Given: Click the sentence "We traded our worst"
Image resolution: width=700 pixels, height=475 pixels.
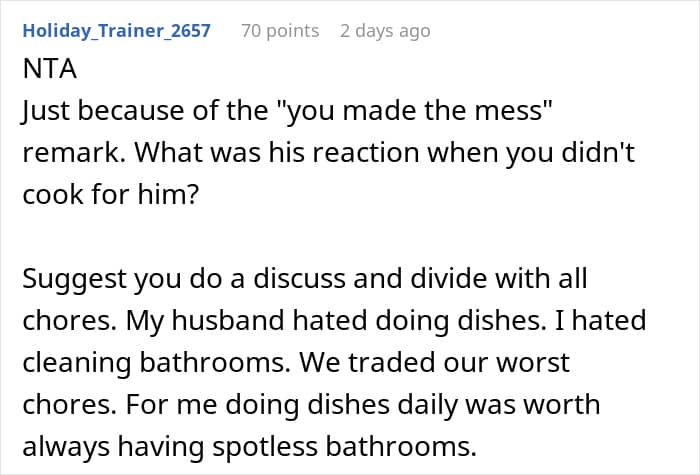Looking at the screenshot, I should coord(434,362).
